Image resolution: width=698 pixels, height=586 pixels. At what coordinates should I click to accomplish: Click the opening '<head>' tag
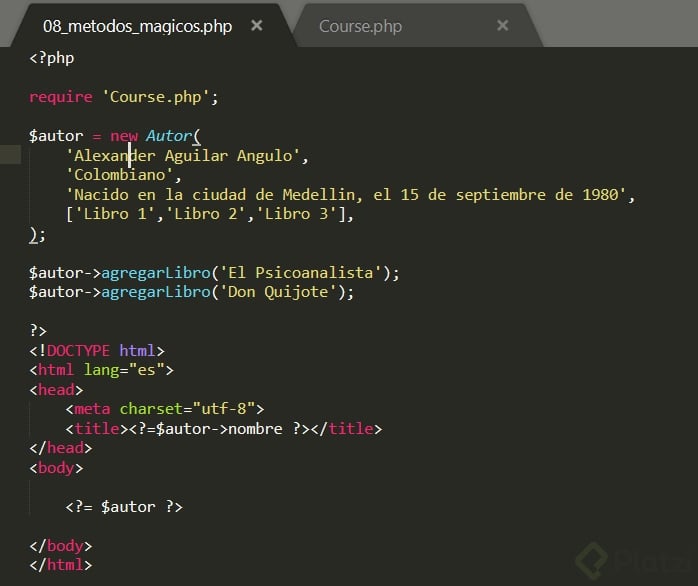(x=56, y=390)
